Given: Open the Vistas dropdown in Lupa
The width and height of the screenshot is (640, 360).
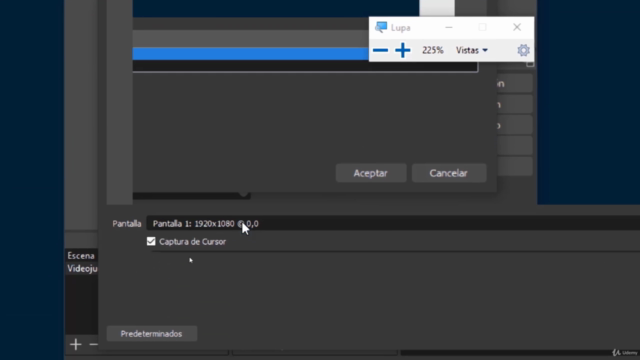Looking at the screenshot, I should [471, 50].
